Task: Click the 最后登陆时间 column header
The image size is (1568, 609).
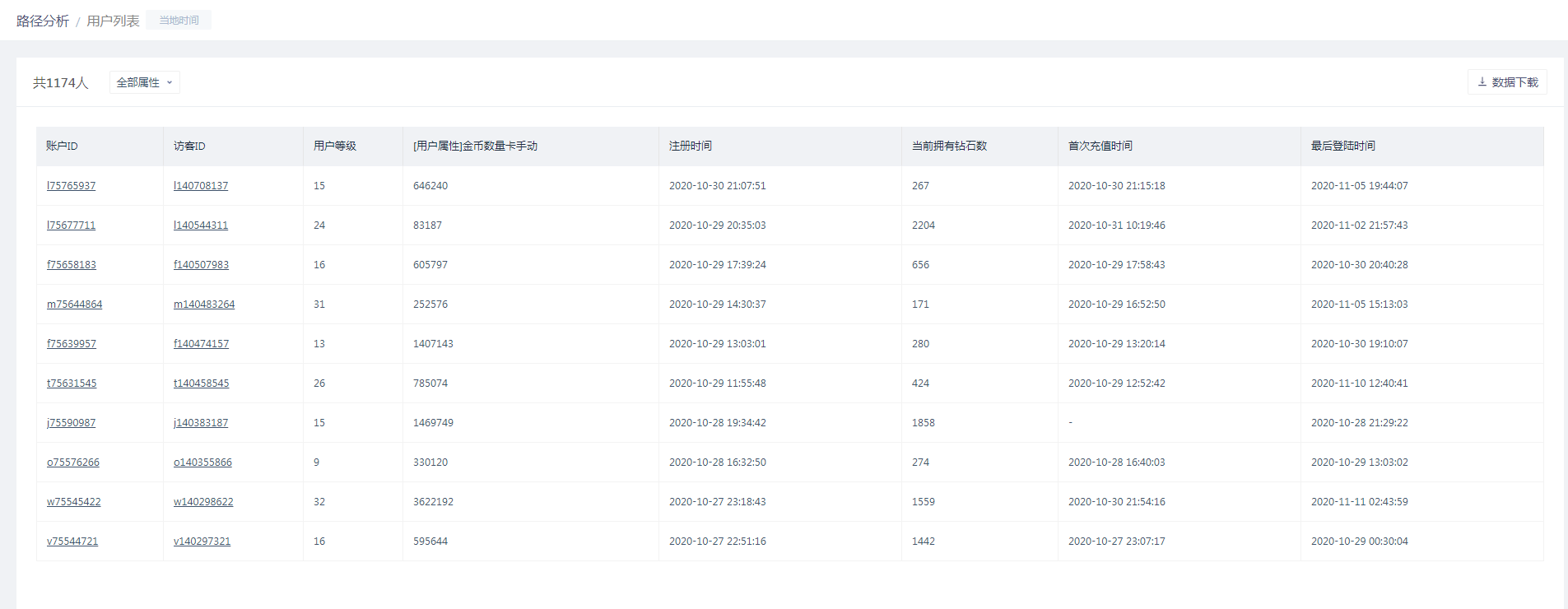Action: click(x=1343, y=146)
